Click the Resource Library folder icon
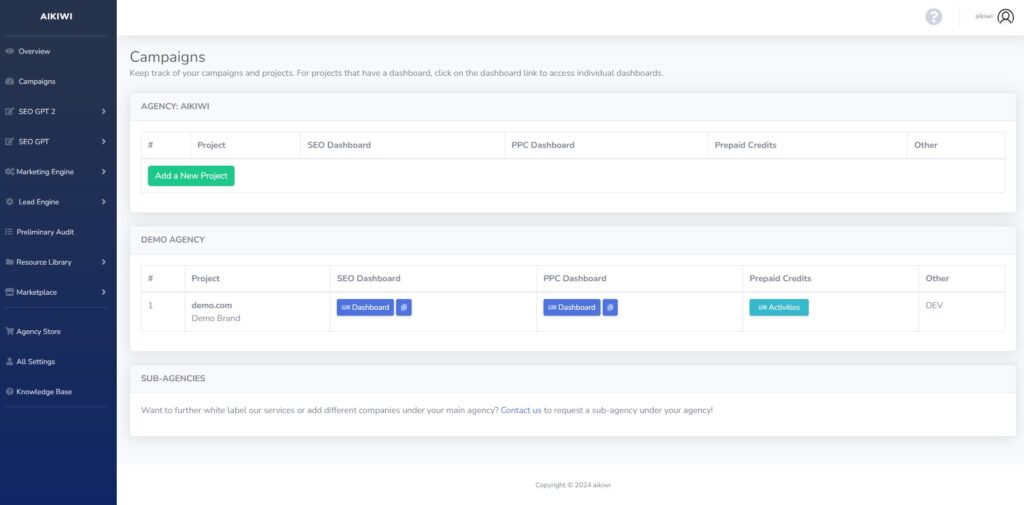 coord(10,262)
